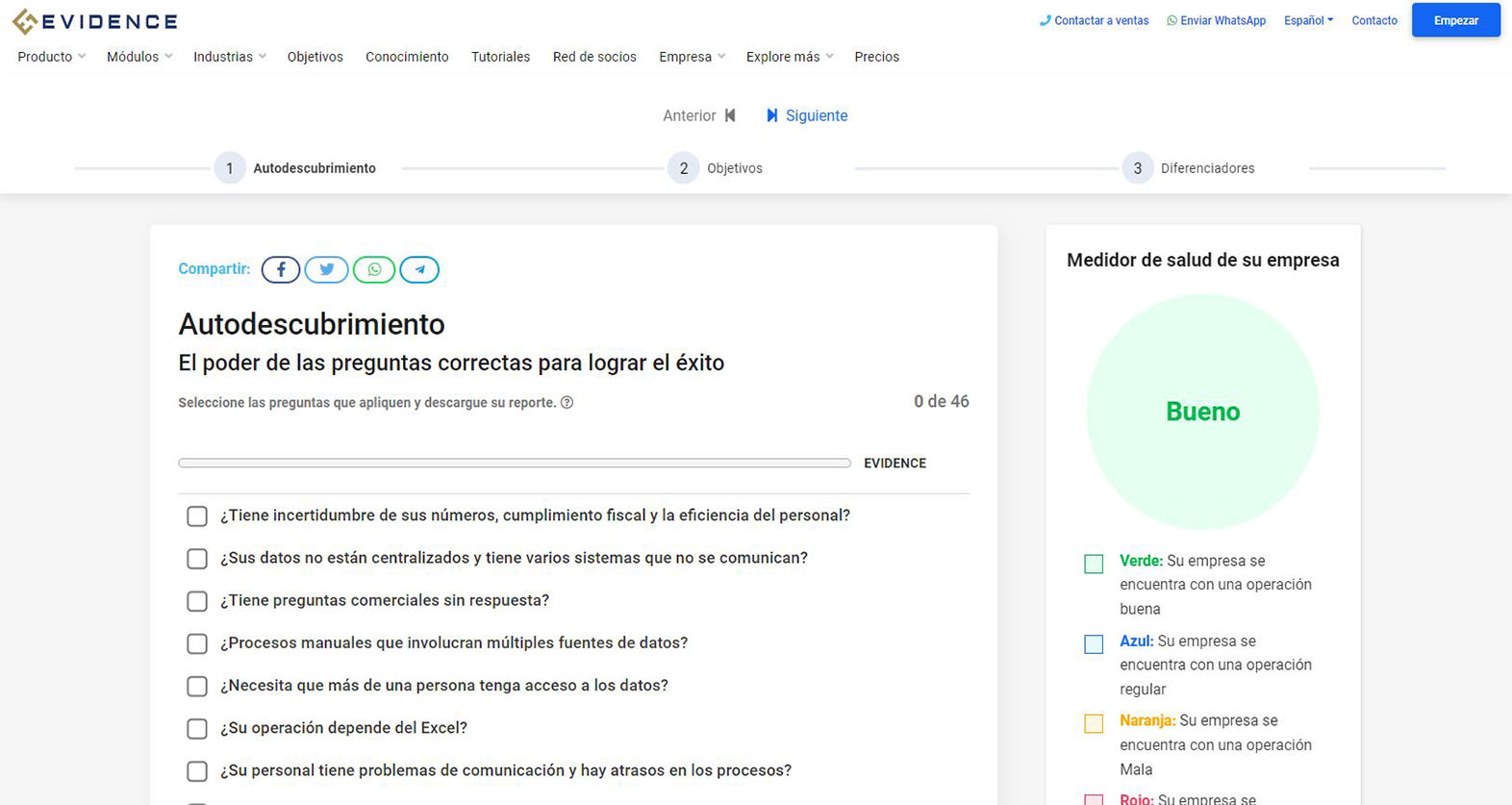
Task: Go to step 2 Objetivos
Action: pos(716,168)
